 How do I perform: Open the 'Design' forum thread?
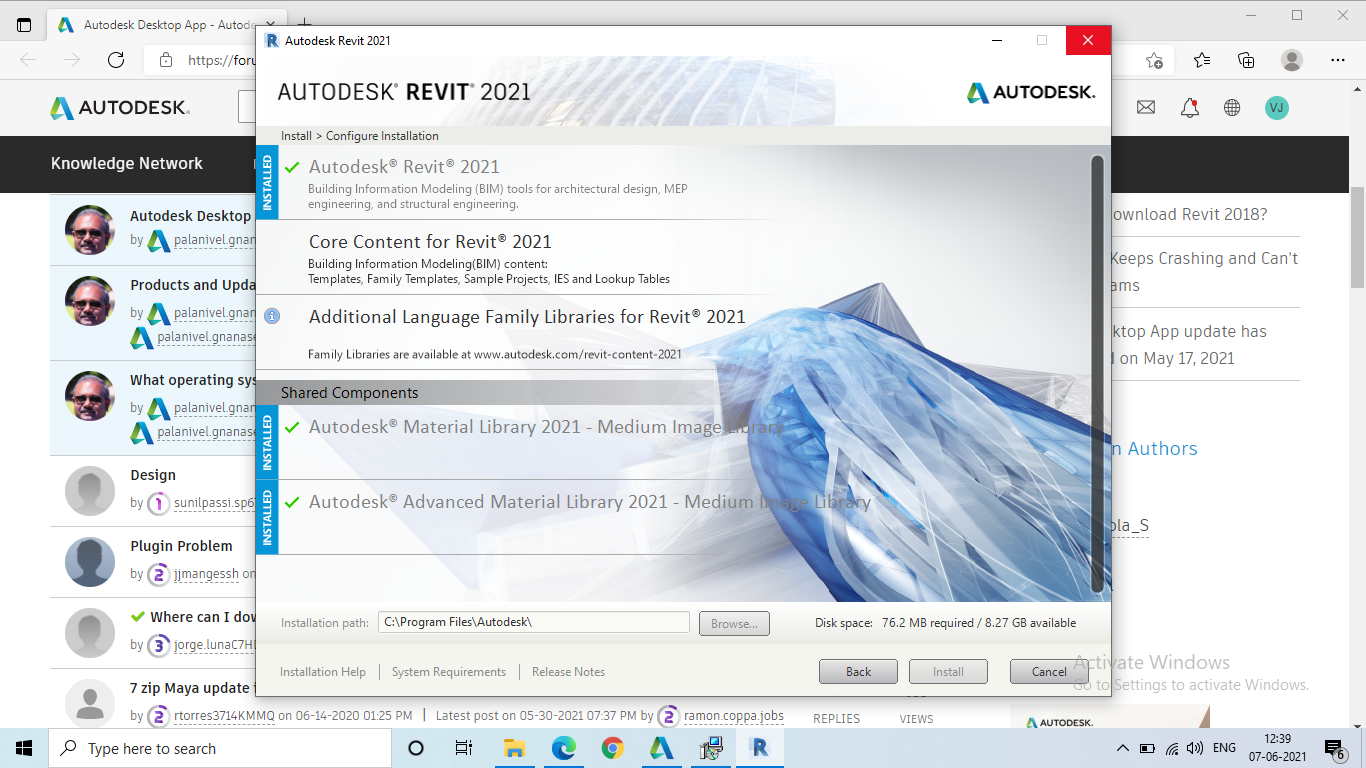coord(153,475)
